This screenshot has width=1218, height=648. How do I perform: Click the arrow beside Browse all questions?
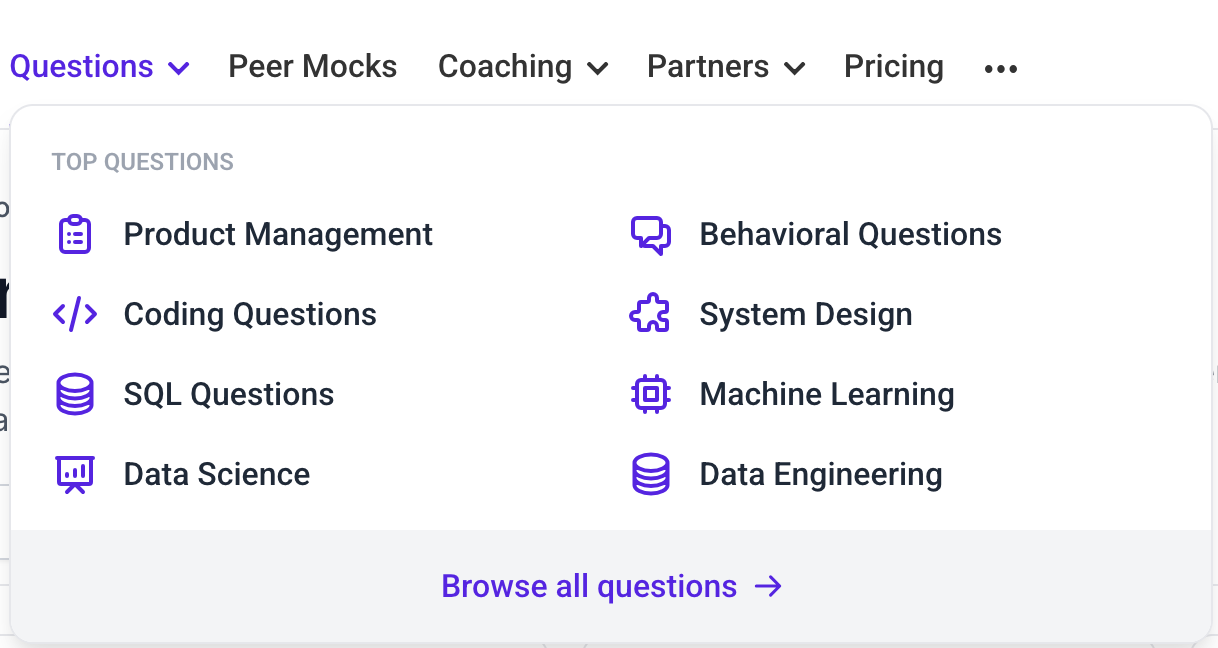[x=768, y=586]
